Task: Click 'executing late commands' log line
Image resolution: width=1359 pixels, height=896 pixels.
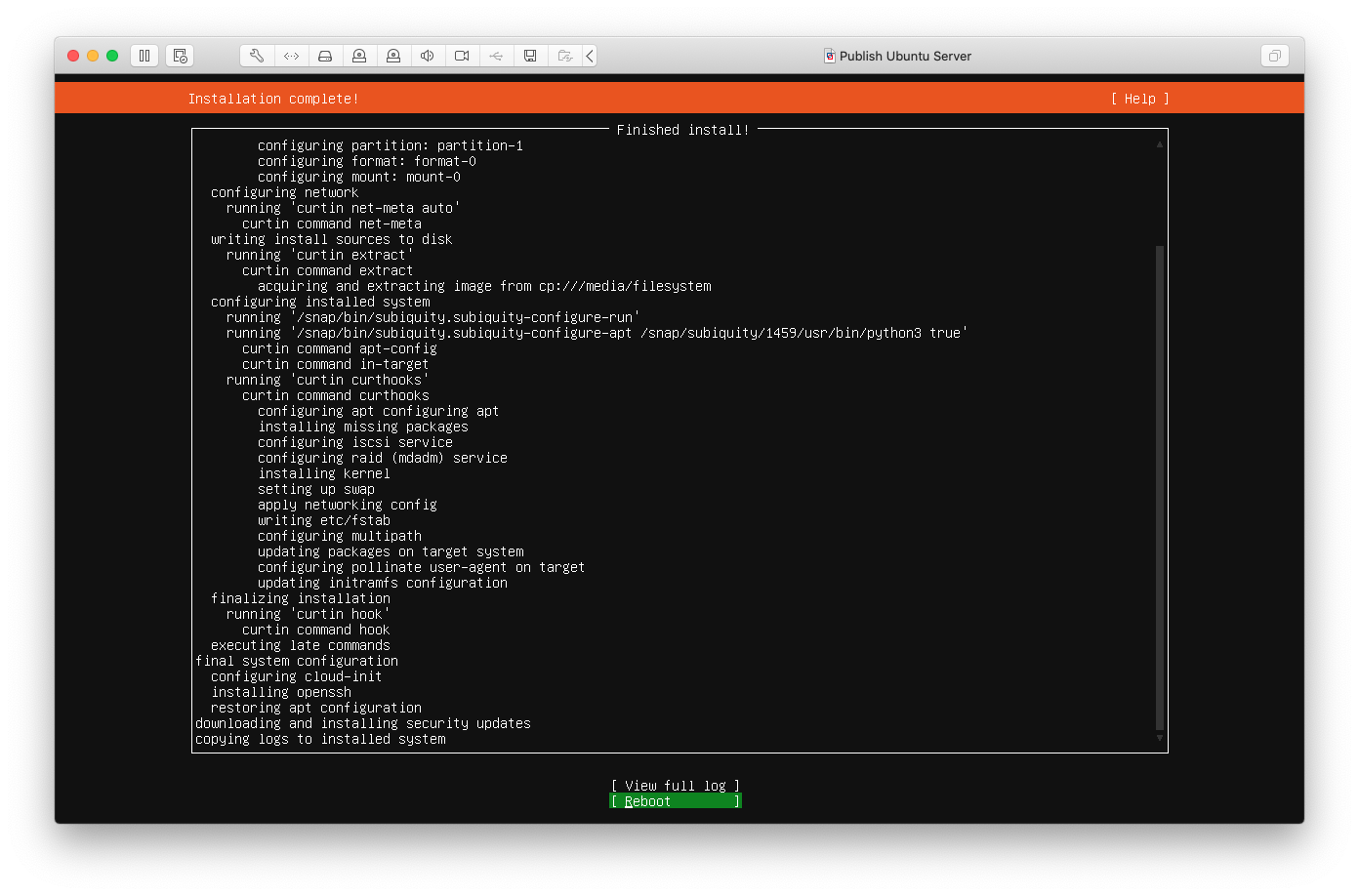Action: pyautogui.click(x=301, y=645)
